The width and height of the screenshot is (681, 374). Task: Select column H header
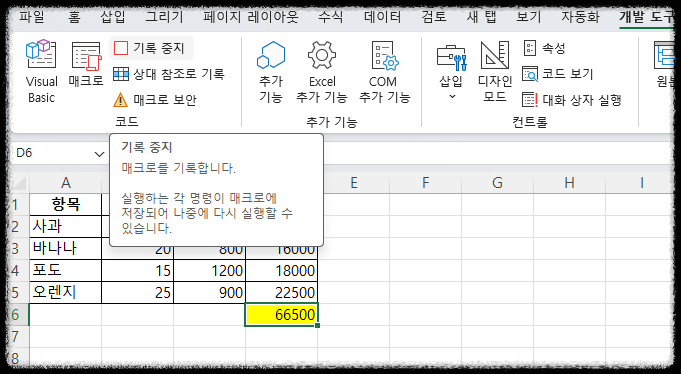click(569, 183)
